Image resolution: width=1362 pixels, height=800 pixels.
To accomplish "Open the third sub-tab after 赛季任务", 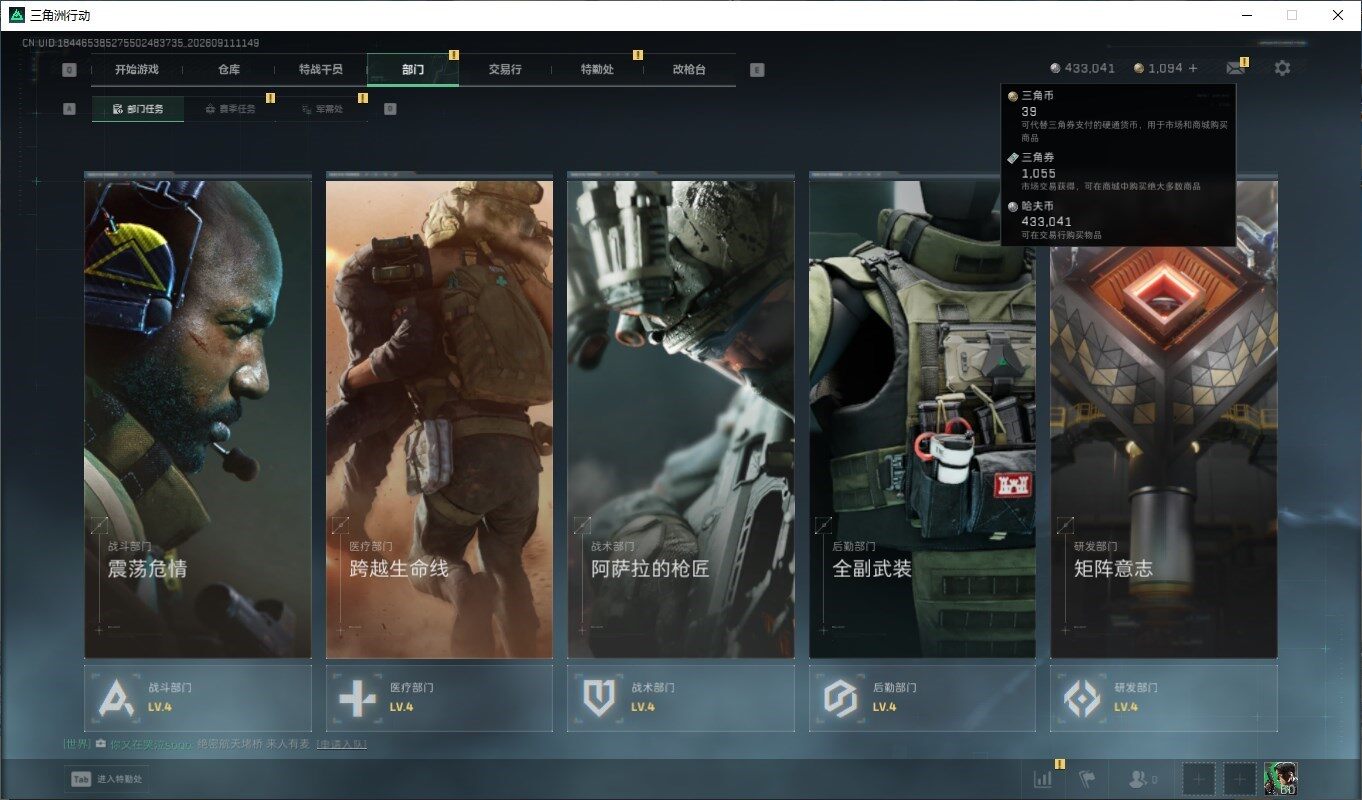I will tap(322, 109).
